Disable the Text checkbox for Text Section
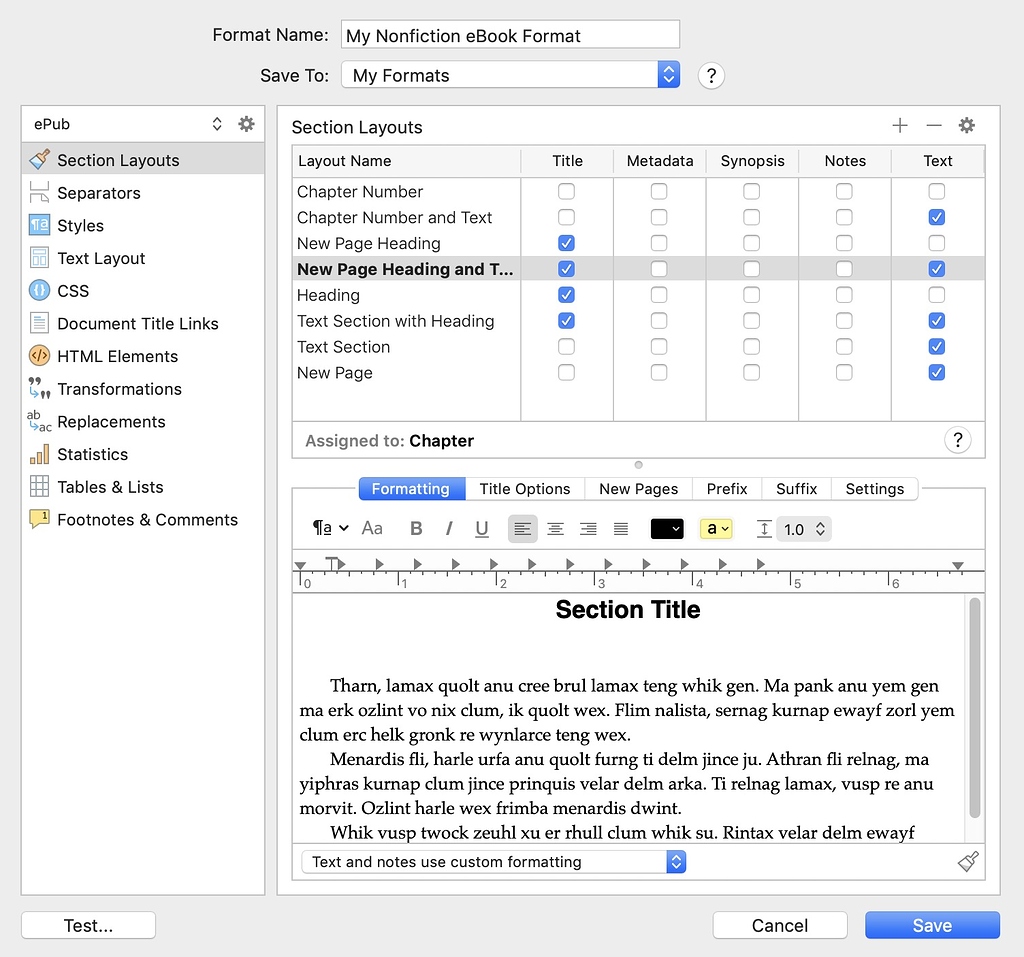This screenshot has height=957, width=1024. tap(937, 346)
